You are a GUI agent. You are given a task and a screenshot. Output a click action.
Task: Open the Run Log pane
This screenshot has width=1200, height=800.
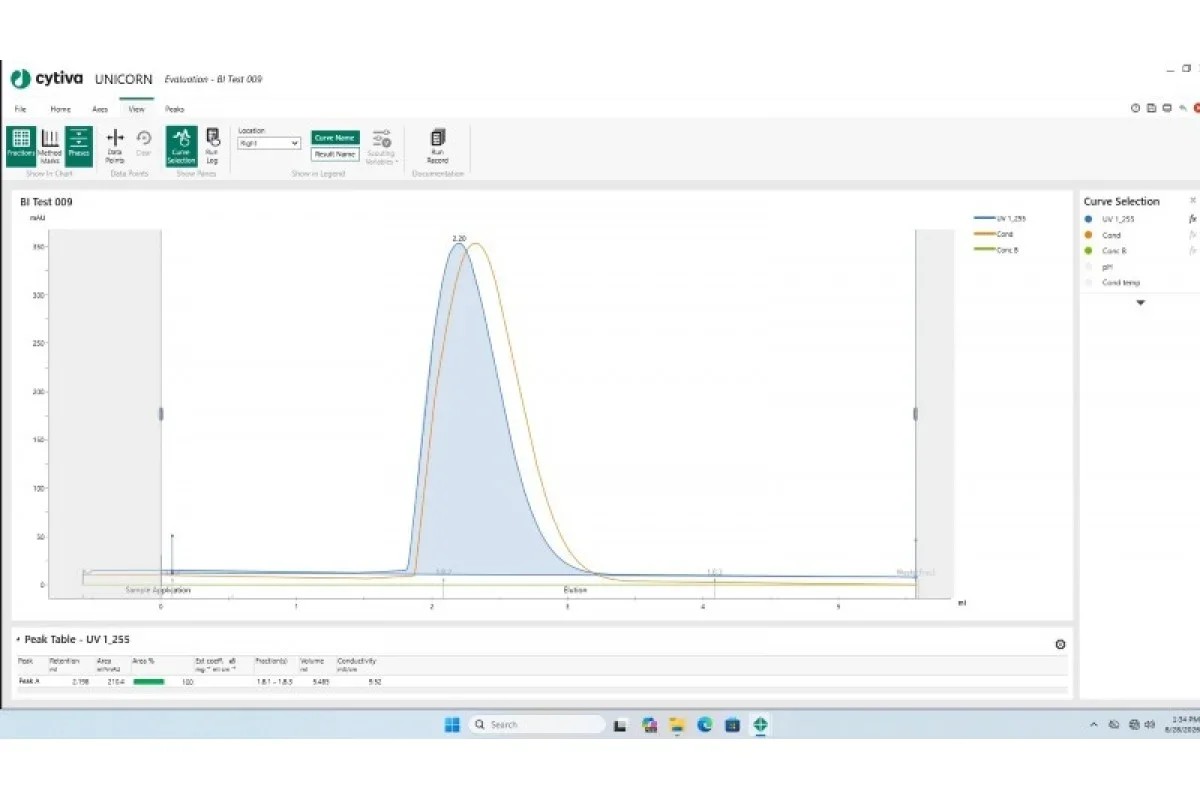[x=212, y=145]
